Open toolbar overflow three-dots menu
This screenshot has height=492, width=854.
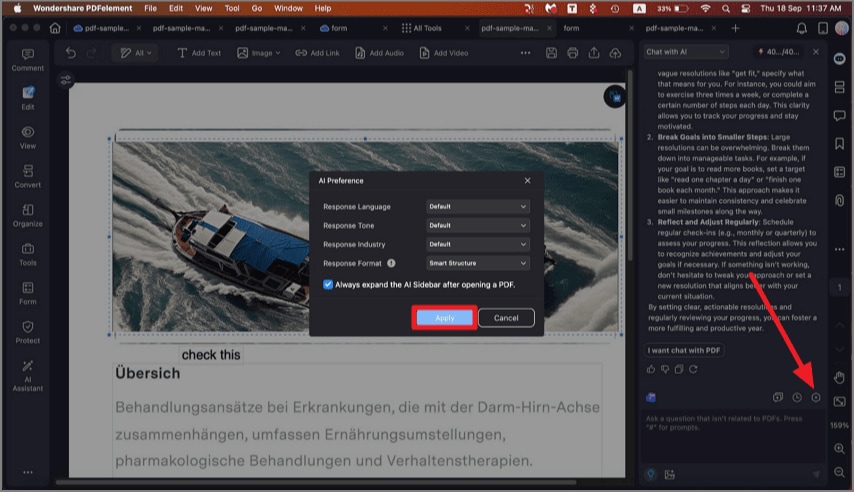[525, 53]
